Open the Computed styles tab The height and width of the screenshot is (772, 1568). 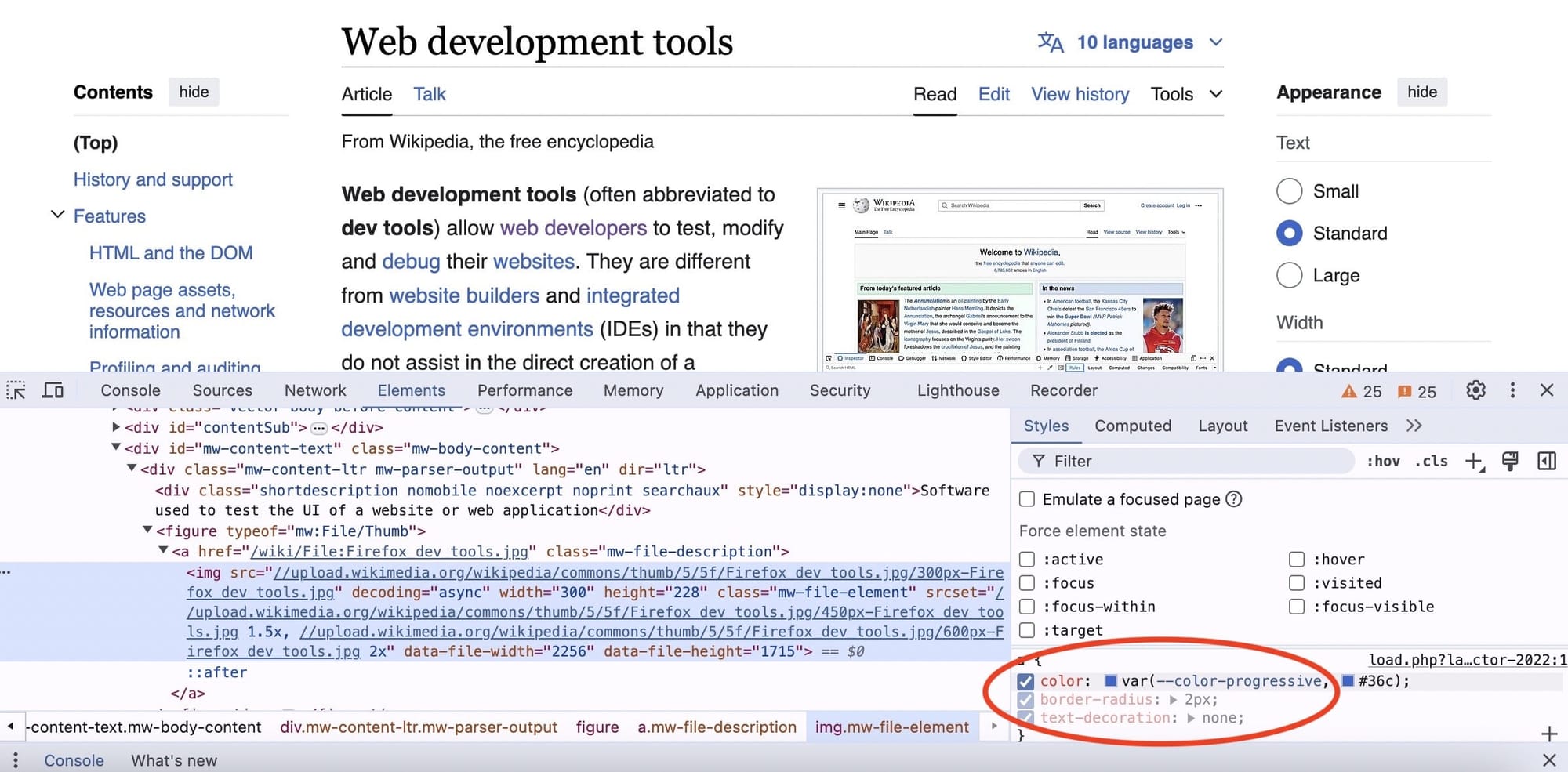coord(1133,426)
